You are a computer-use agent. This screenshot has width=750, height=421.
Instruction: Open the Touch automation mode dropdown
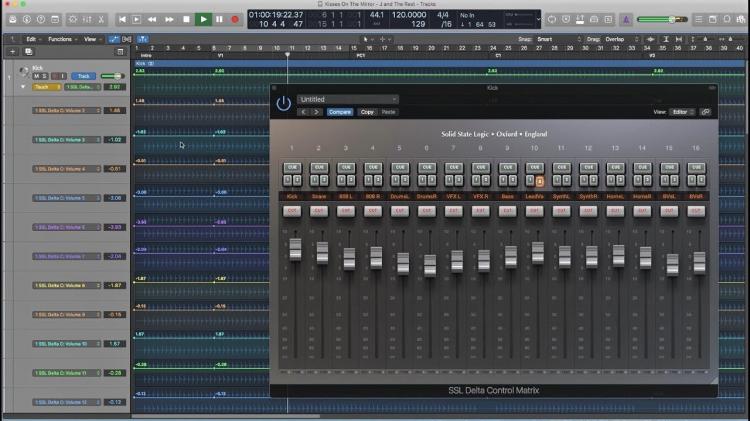pos(43,87)
